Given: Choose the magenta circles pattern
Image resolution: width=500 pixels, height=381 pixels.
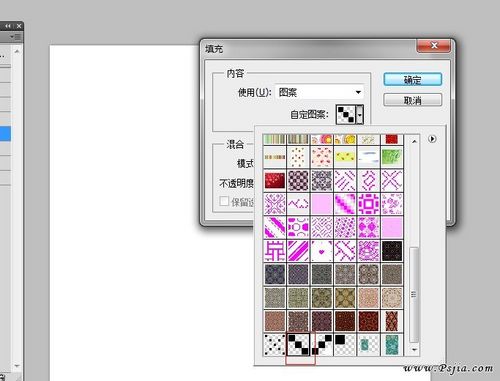Looking at the screenshot, I should click(x=298, y=227).
